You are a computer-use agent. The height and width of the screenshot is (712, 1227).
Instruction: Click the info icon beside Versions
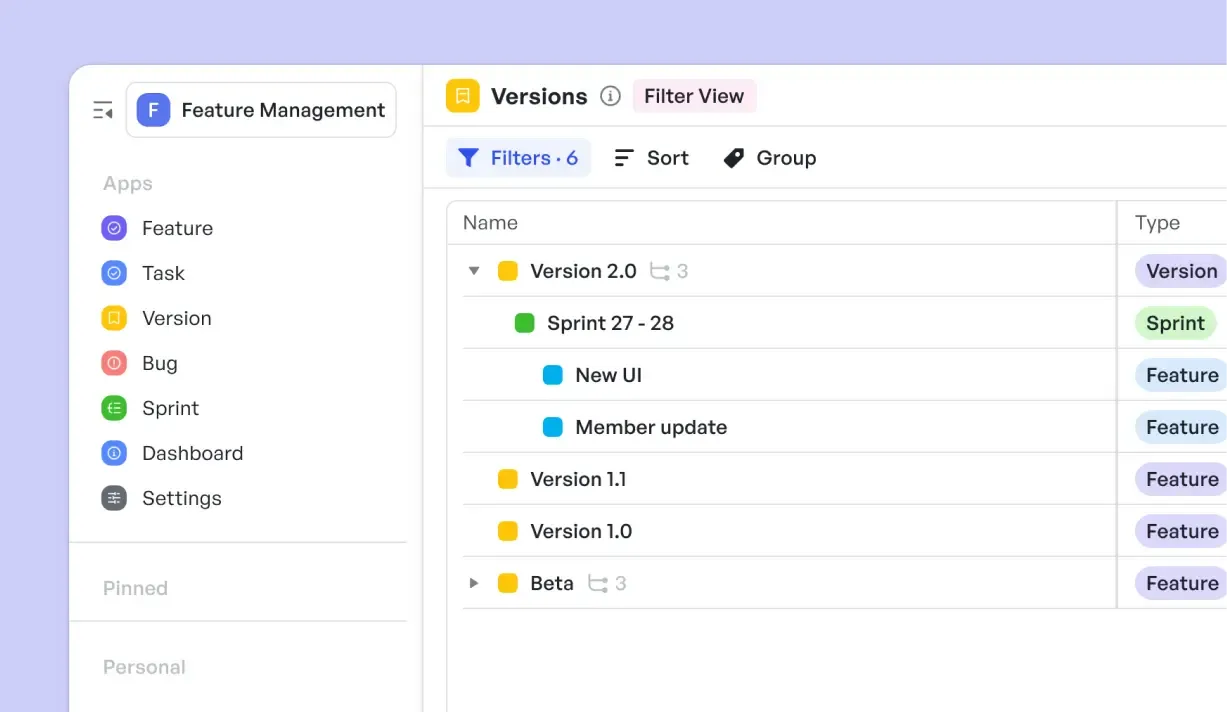(x=610, y=96)
